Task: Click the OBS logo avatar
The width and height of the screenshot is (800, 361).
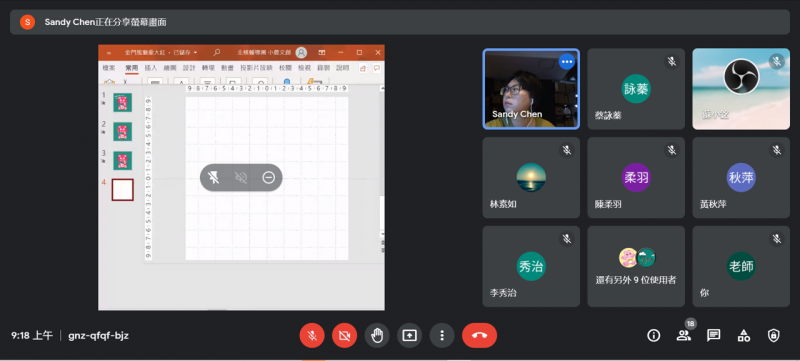Action: coord(741,76)
